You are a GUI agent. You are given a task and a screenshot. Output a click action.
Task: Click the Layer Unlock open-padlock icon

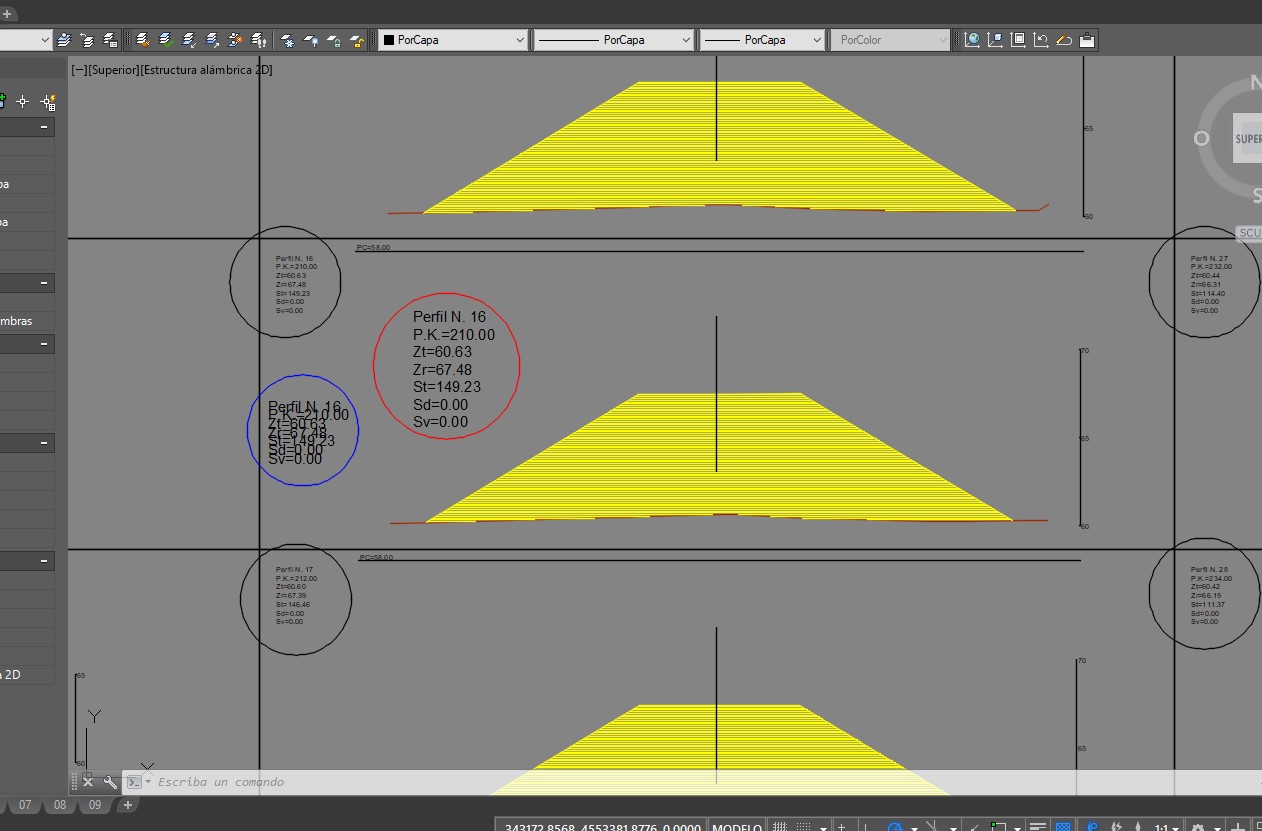click(357, 40)
